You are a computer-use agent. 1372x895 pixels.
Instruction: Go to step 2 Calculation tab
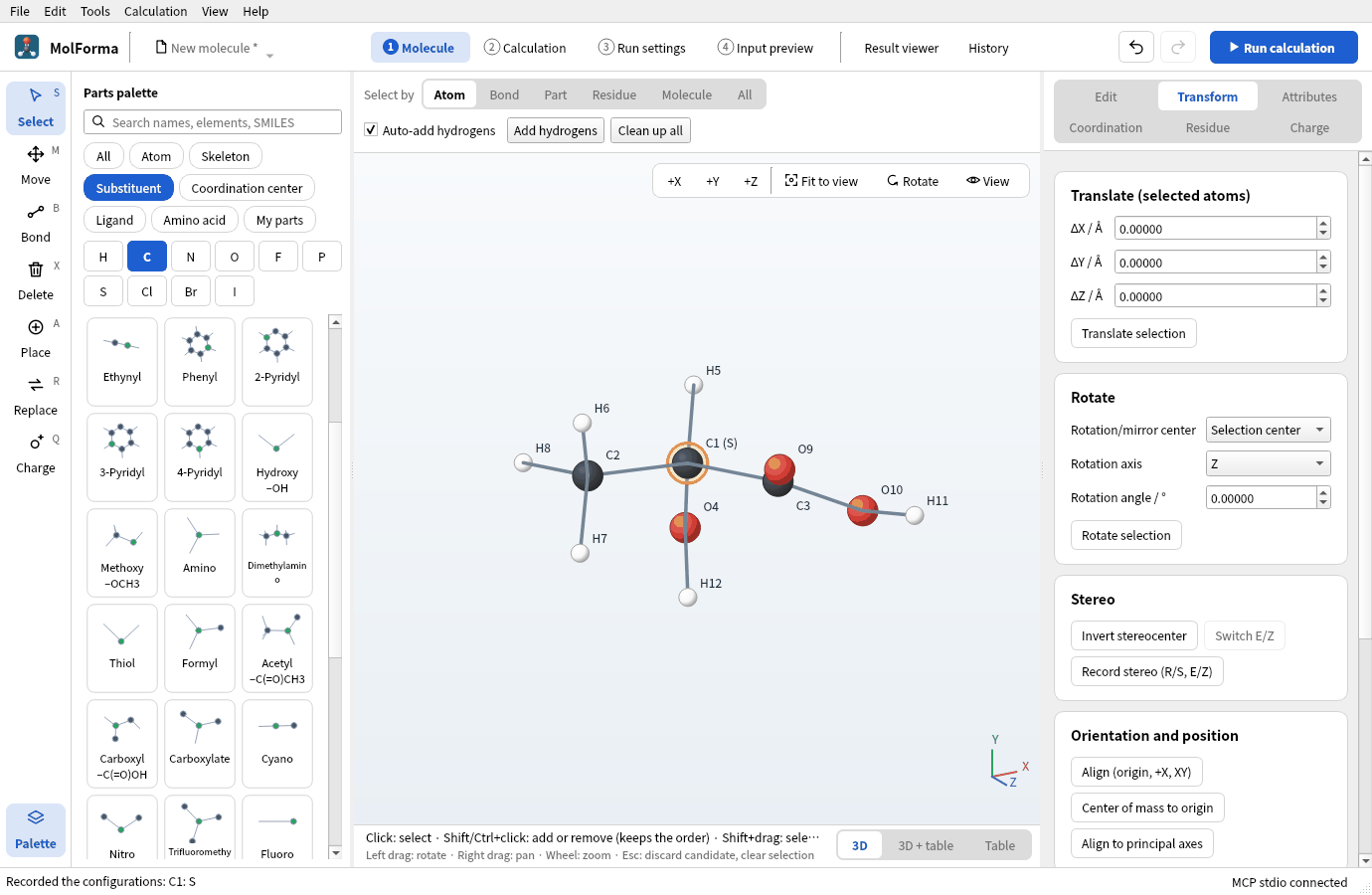pyautogui.click(x=525, y=47)
